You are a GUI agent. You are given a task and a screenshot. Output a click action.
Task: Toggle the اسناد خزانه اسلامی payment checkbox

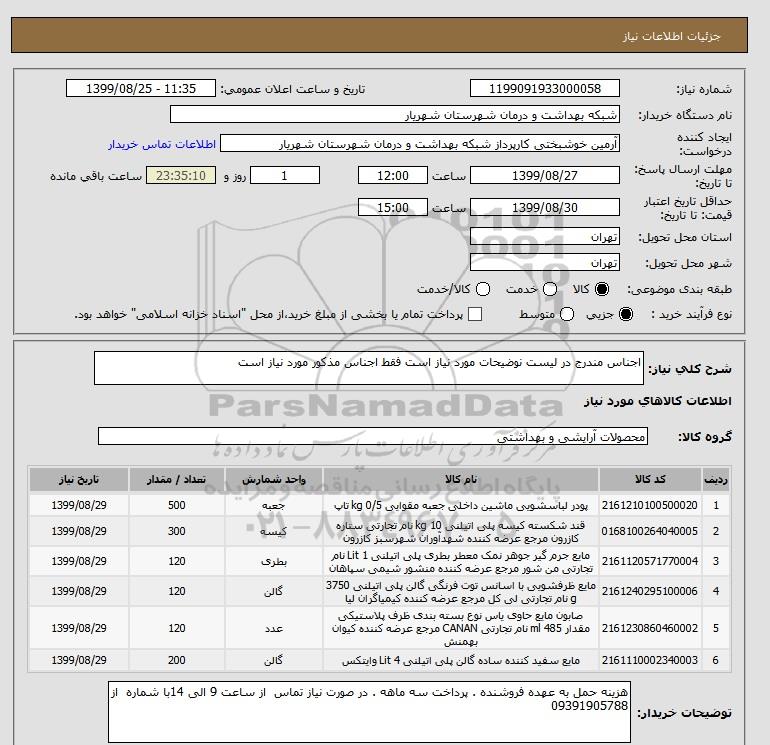coord(475,314)
